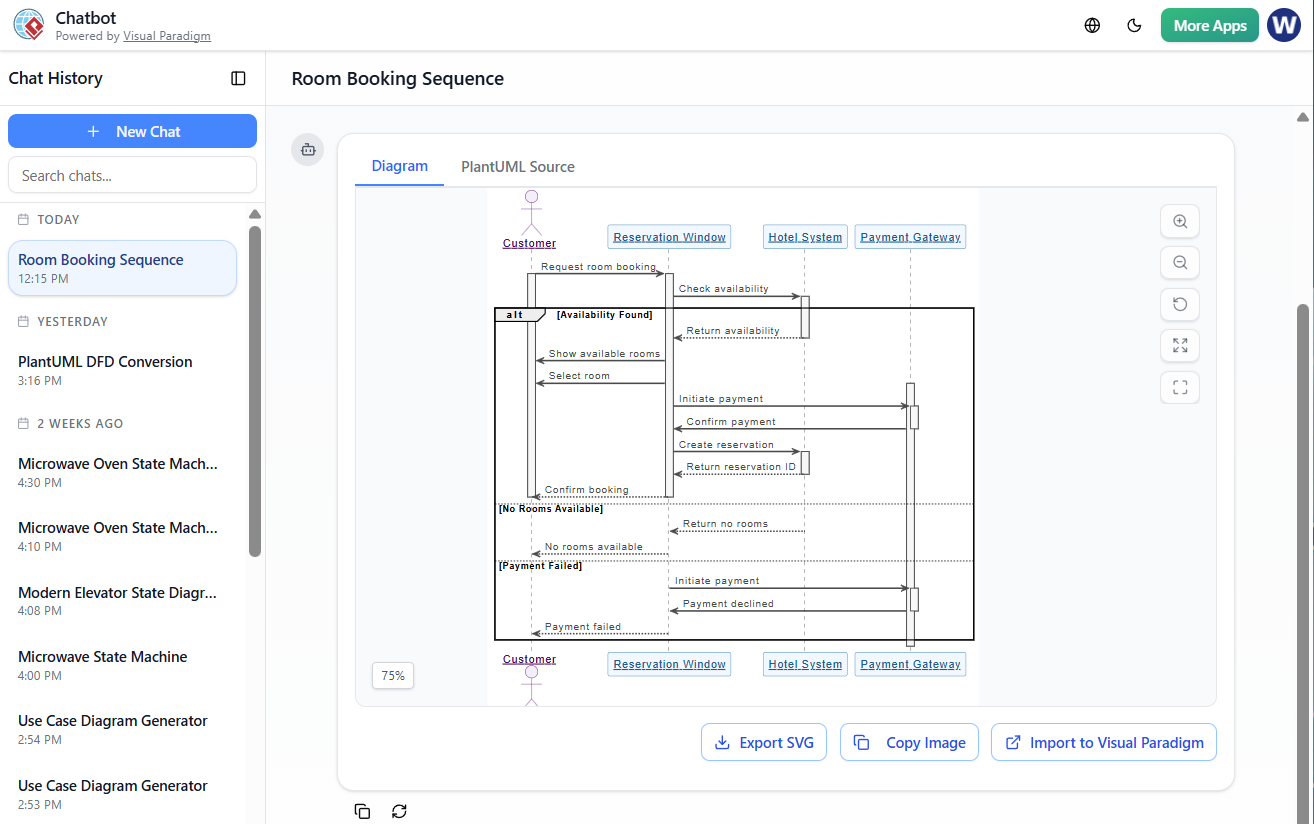Copy the diagram using the copy icon
This screenshot has height=824, width=1314.
tap(362, 811)
